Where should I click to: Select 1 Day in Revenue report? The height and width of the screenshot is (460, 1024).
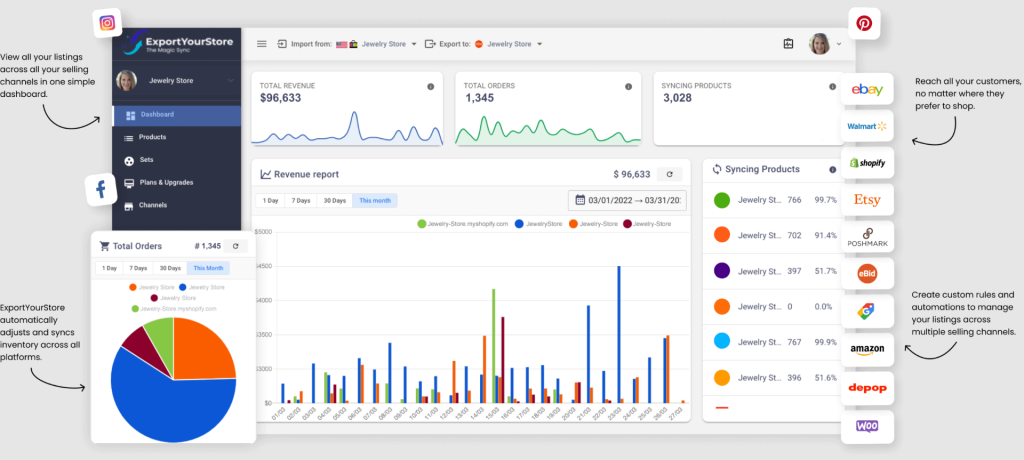(270, 201)
